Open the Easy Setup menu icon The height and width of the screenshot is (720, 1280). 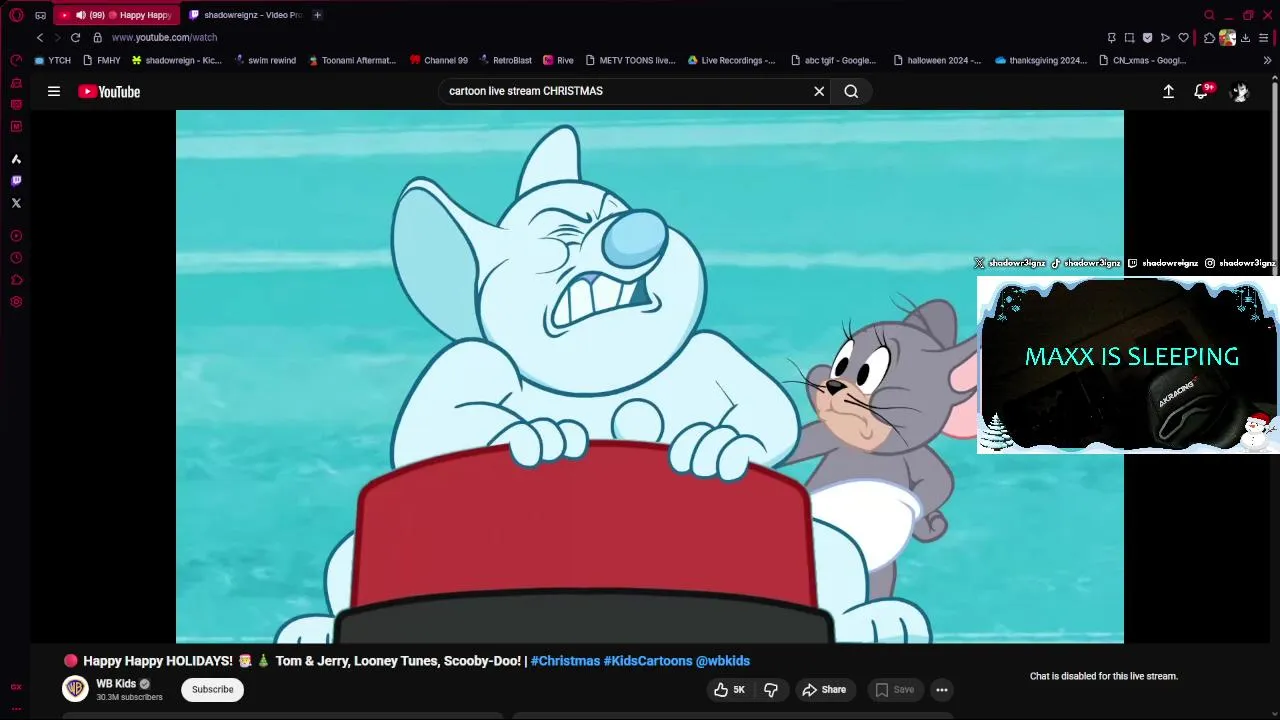[x=1263, y=38]
